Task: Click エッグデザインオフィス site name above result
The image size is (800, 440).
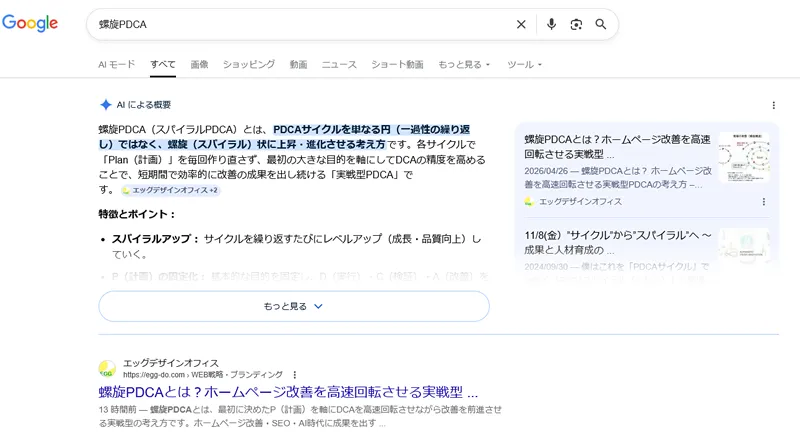Action: 171,363
